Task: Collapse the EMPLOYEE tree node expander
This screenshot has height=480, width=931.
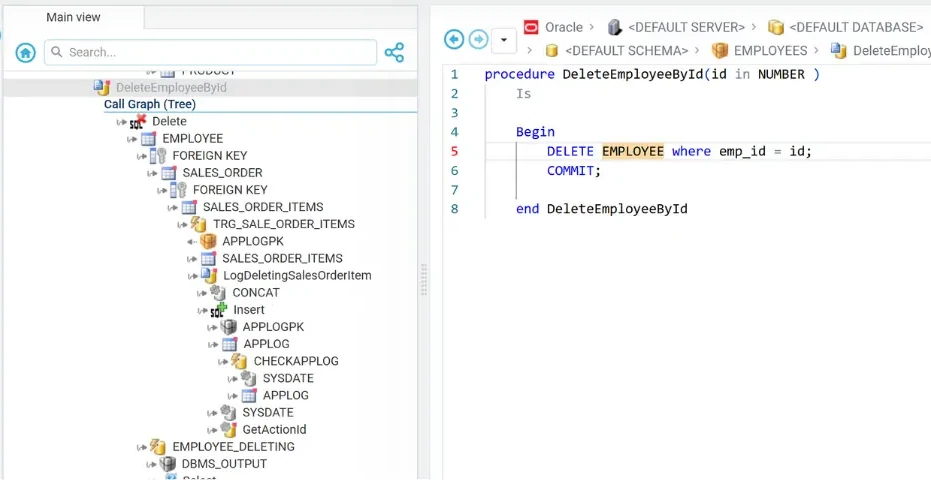Action: [132, 140]
